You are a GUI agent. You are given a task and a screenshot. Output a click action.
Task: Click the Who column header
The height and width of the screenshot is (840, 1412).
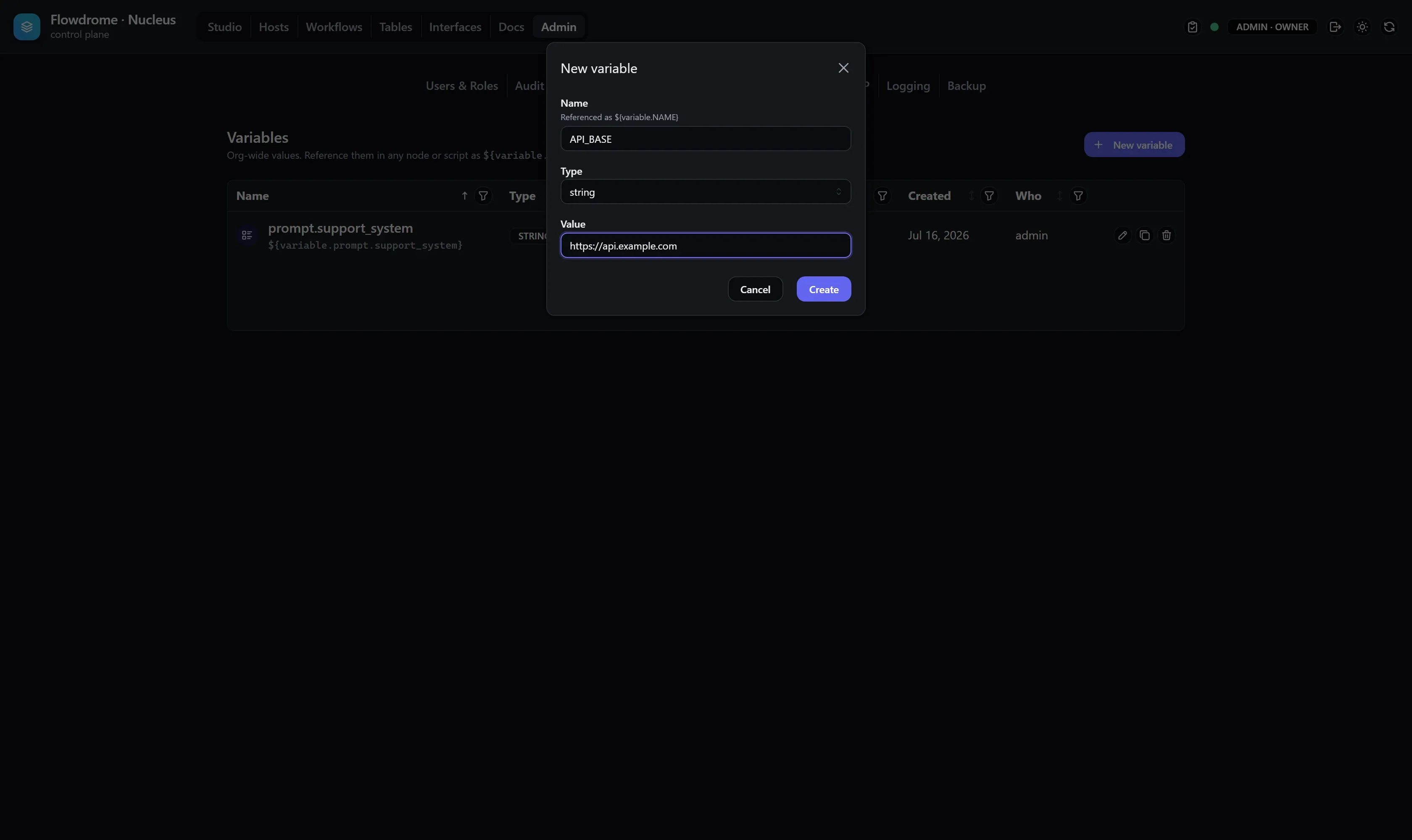(1028, 196)
